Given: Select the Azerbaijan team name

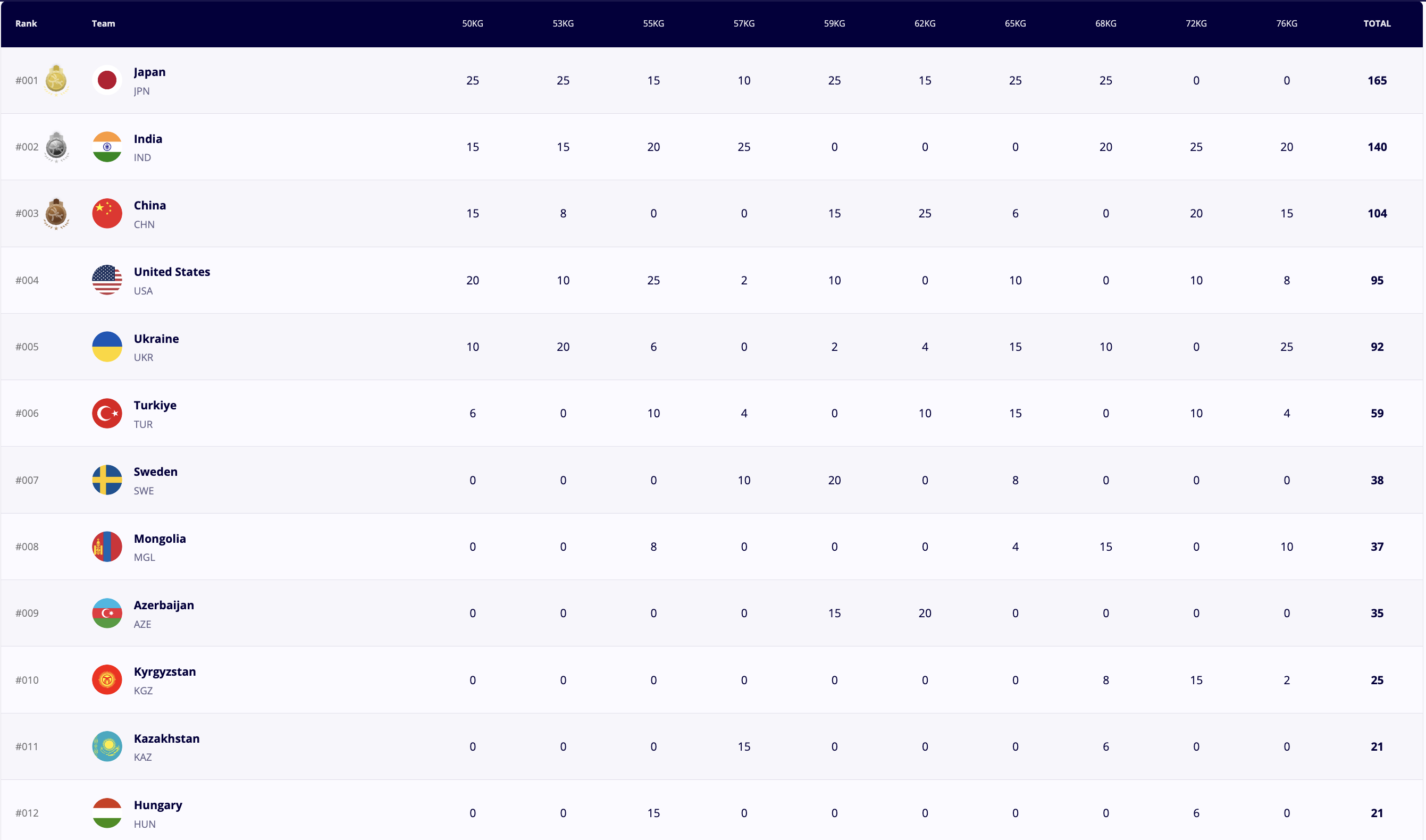Looking at the screenshot, I should (164, 605).
